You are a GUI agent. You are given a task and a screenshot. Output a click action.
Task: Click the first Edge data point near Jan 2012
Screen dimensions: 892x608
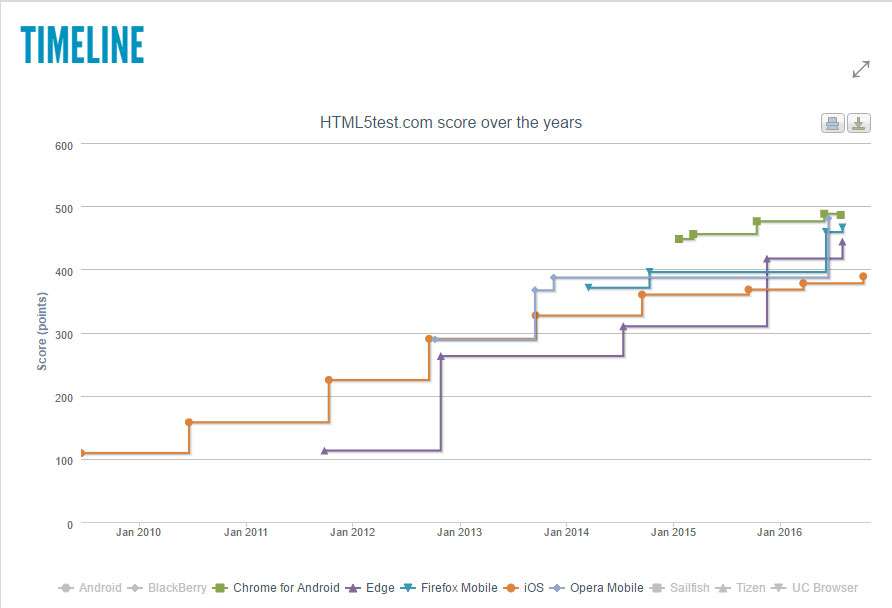[324, 451]
